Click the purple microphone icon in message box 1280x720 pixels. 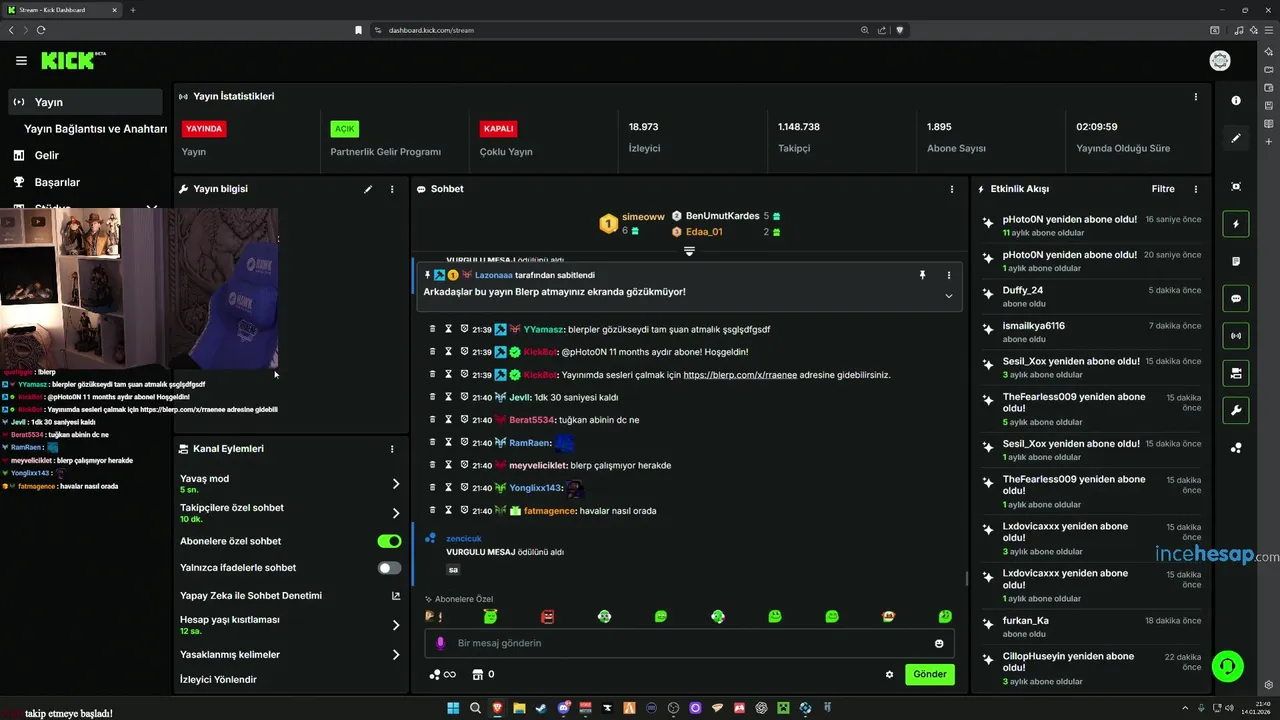[x=441, y=643]
